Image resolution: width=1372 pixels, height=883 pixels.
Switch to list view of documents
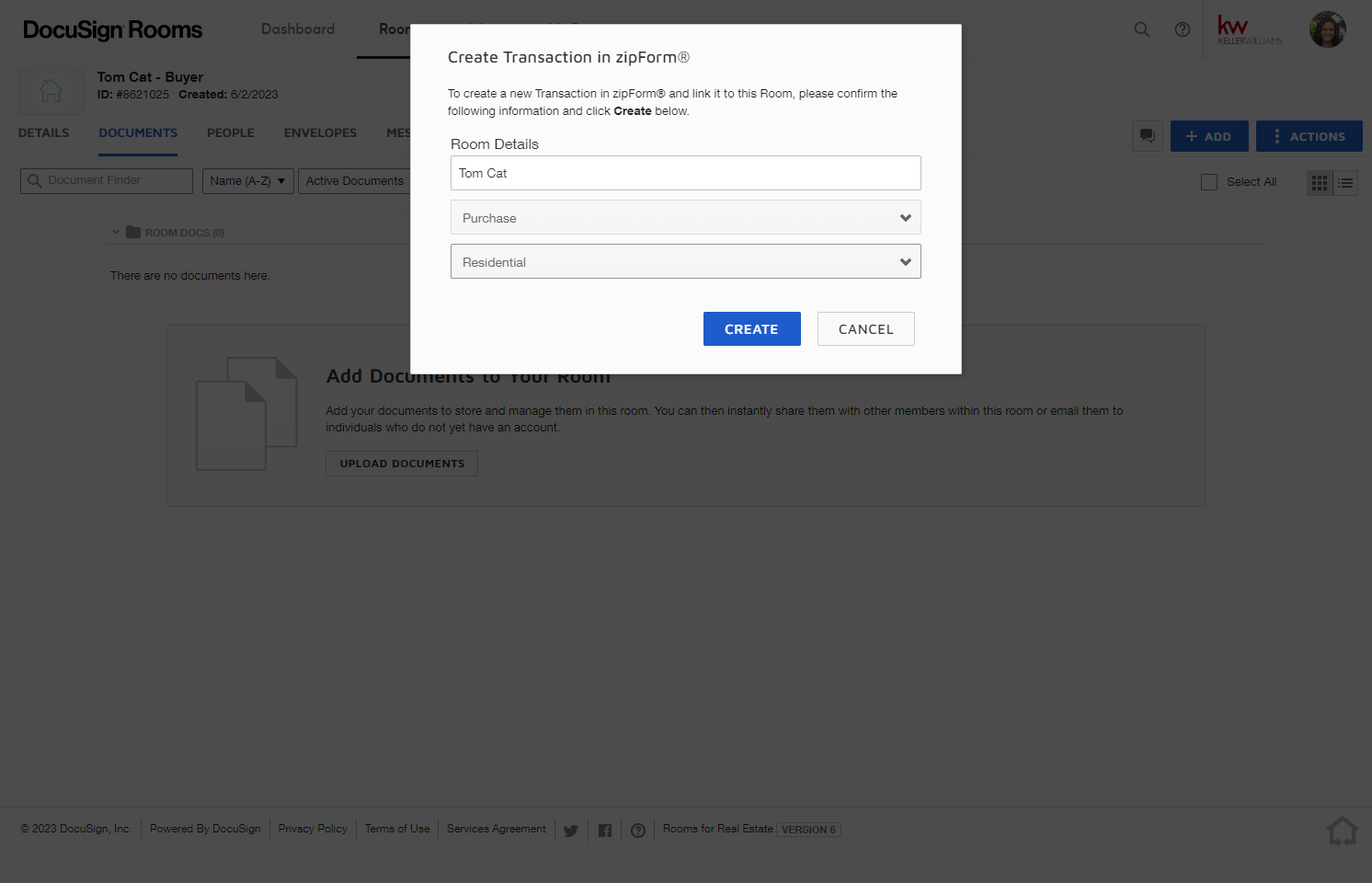(x=1345, y=183)
